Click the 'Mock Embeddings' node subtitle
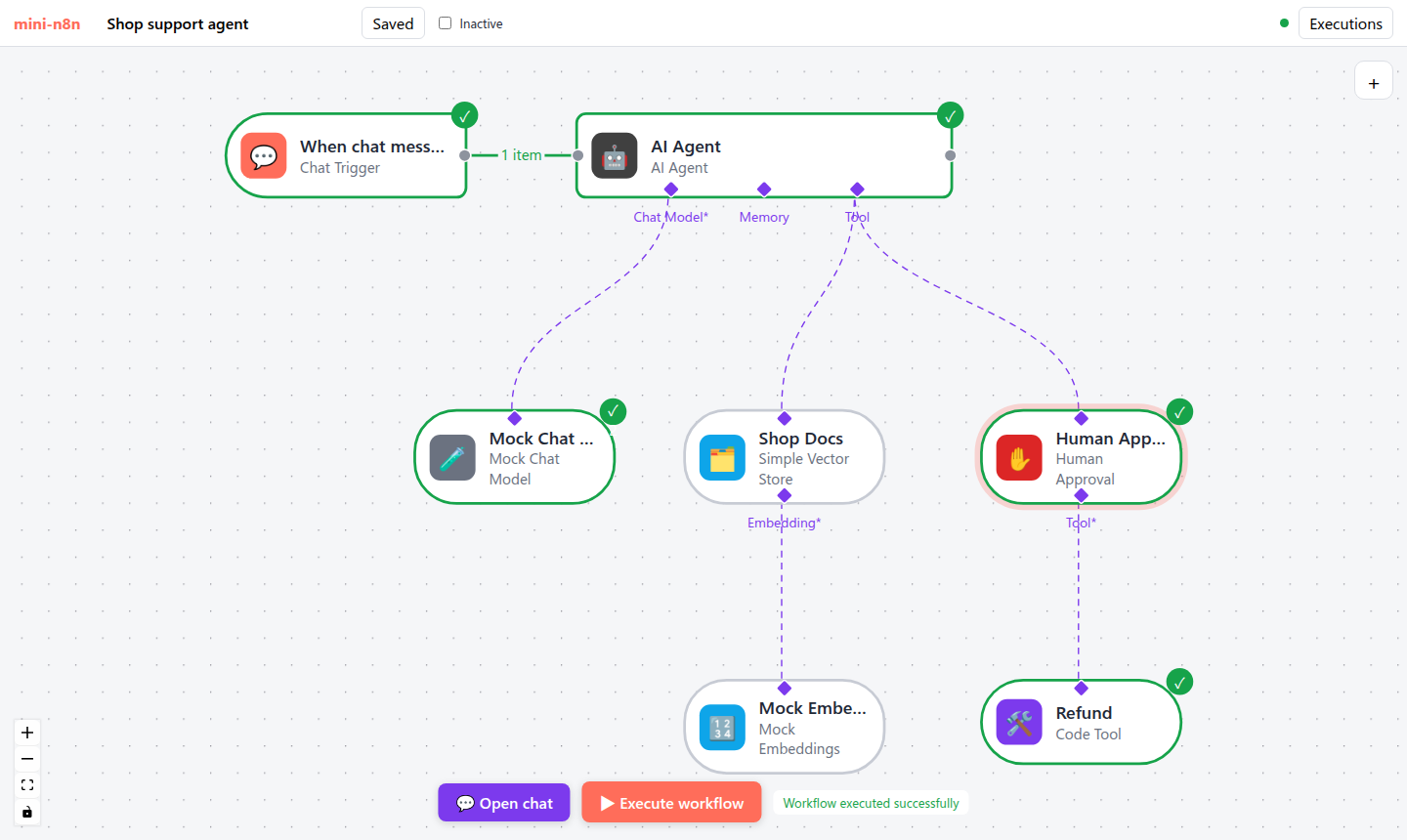This screenshot has width=1407, height=840. (x=799, y=739)
